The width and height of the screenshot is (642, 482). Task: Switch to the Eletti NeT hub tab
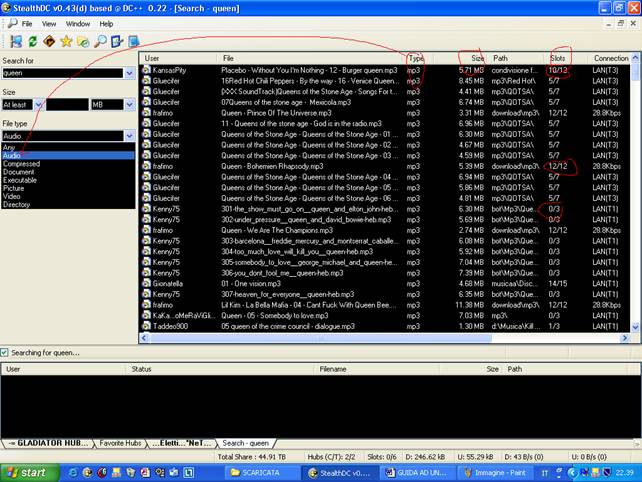pyautogui.click(x=181, y=443)
